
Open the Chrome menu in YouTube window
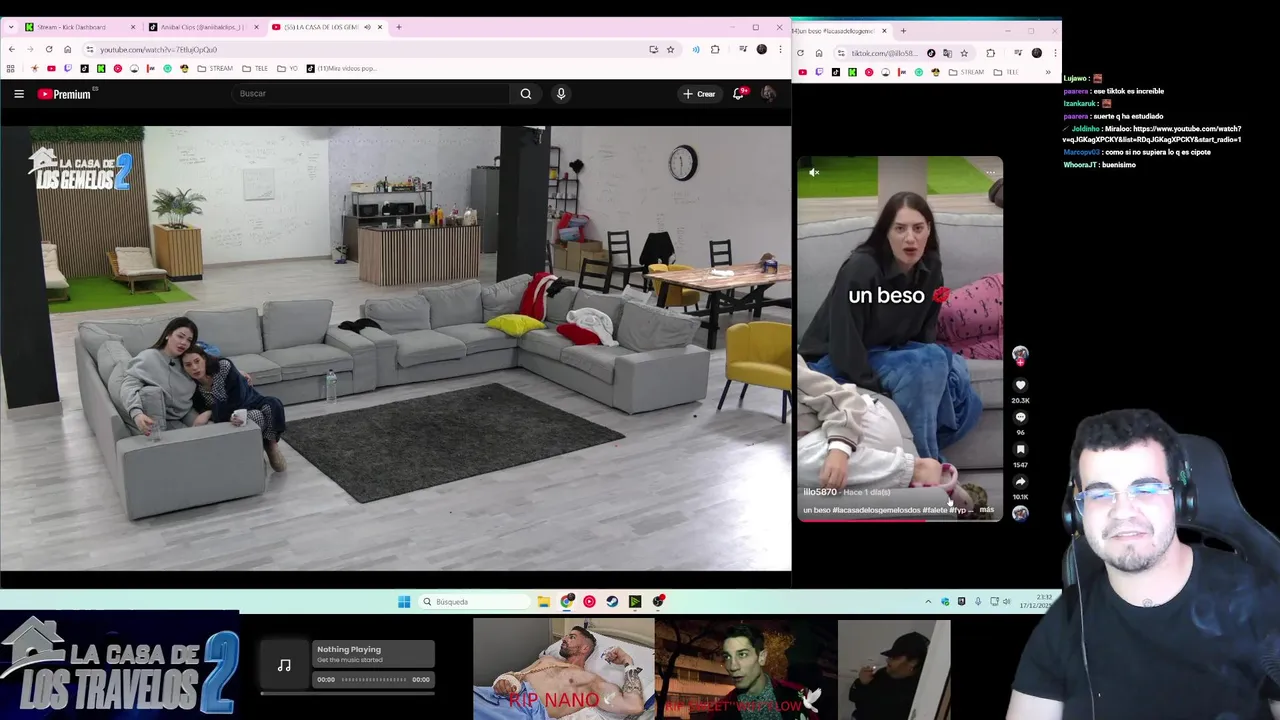(780, 49)
